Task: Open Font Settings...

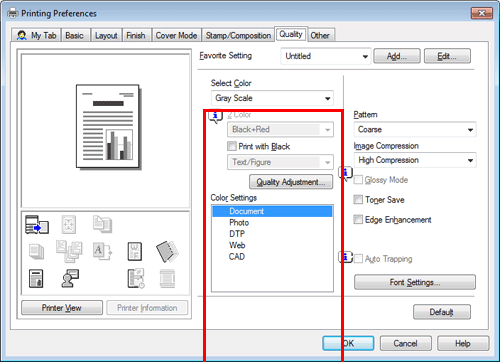Action: coord(415,282)
